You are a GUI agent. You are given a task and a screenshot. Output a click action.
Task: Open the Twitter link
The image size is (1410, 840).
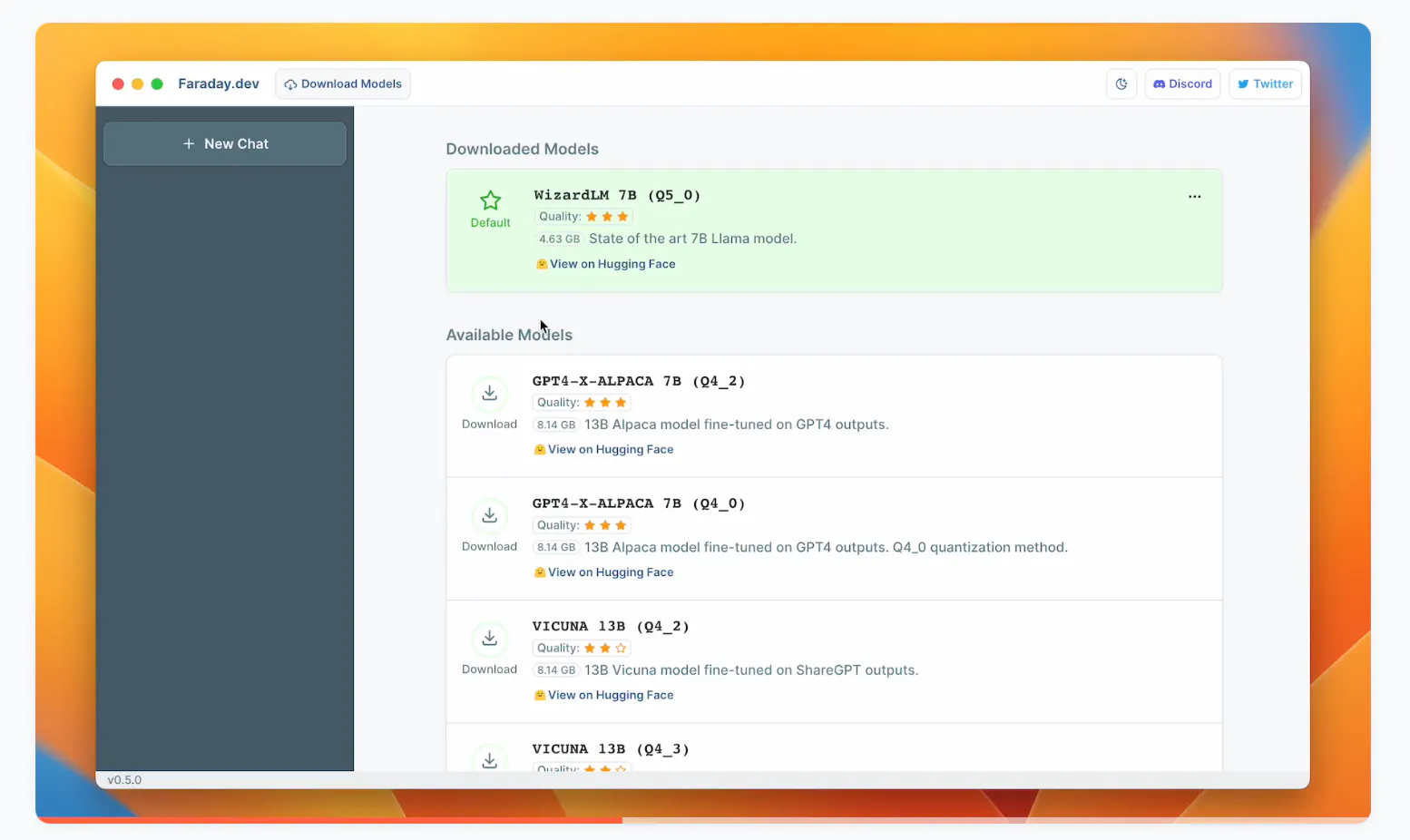click(x=1265, y=83)
